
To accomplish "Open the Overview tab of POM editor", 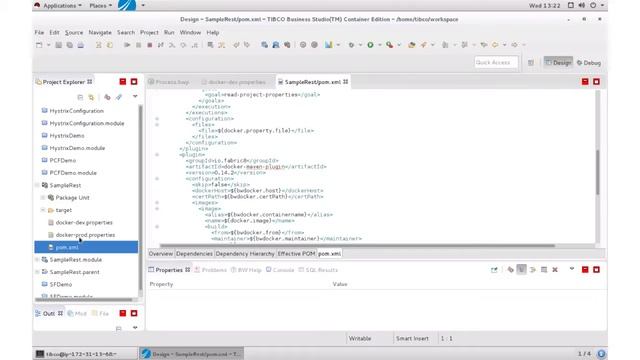I will pos(160,253).
